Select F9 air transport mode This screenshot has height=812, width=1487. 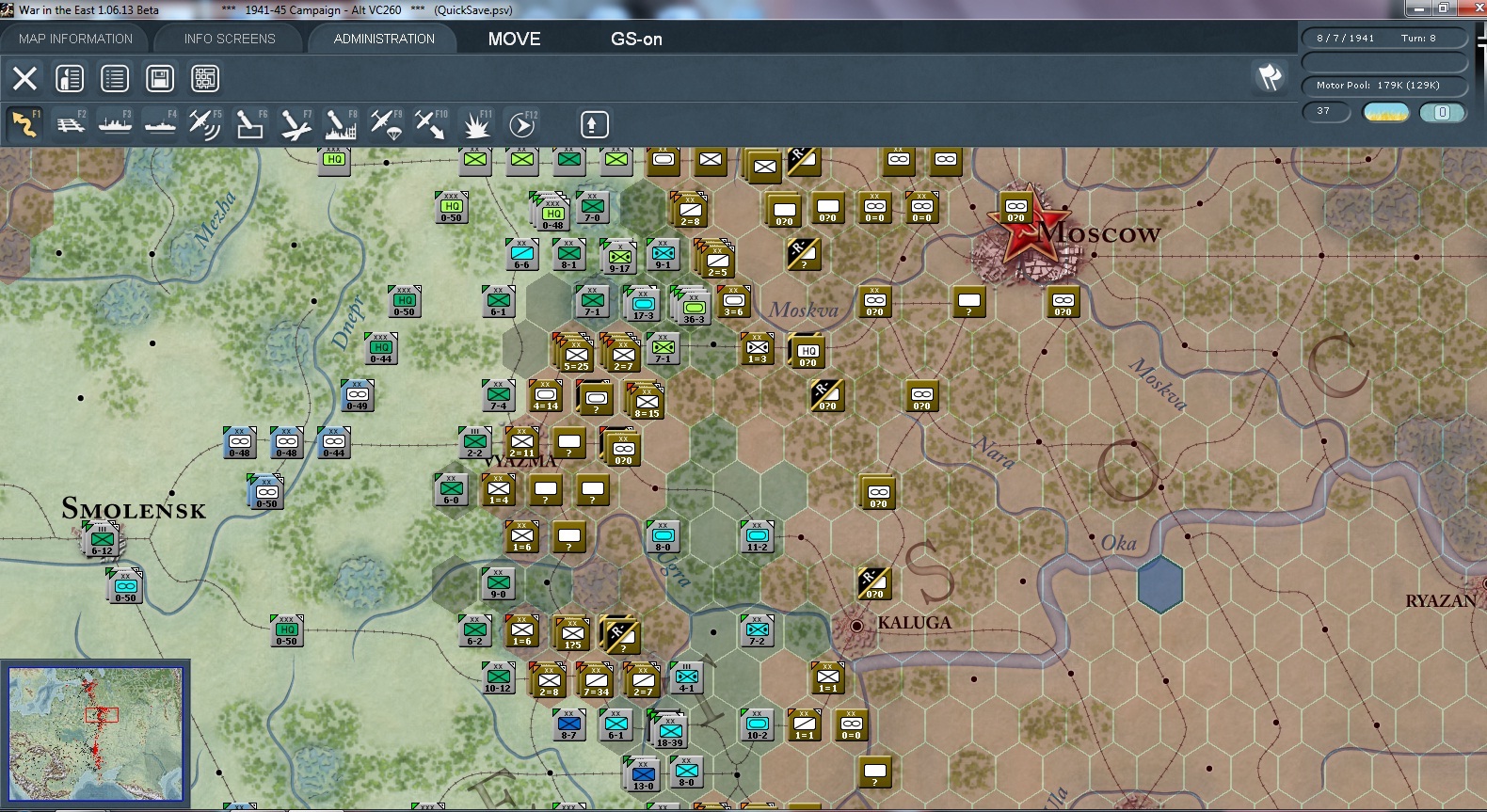click(x=386, y=124)
